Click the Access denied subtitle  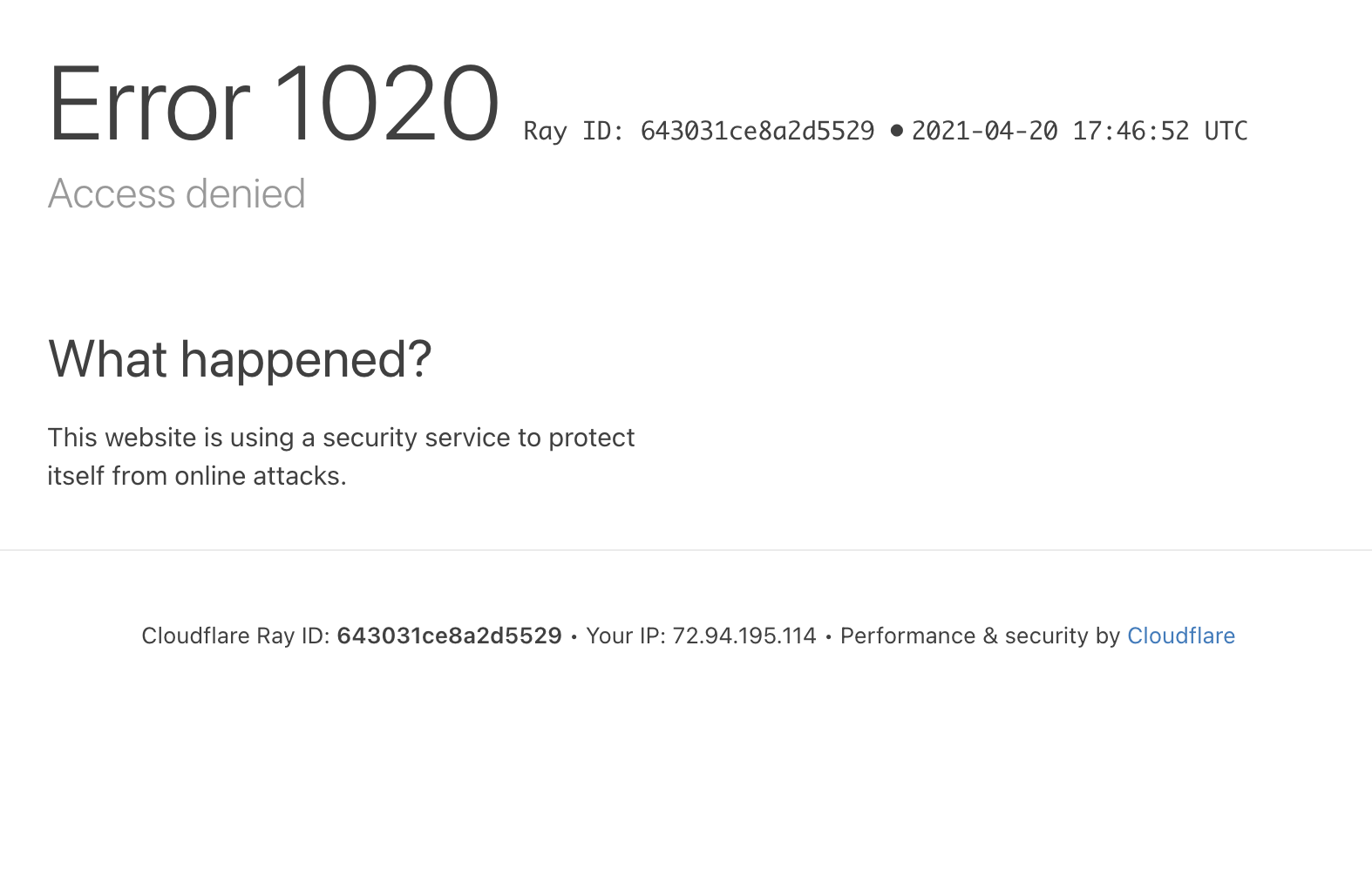click(x=177, y=194)
